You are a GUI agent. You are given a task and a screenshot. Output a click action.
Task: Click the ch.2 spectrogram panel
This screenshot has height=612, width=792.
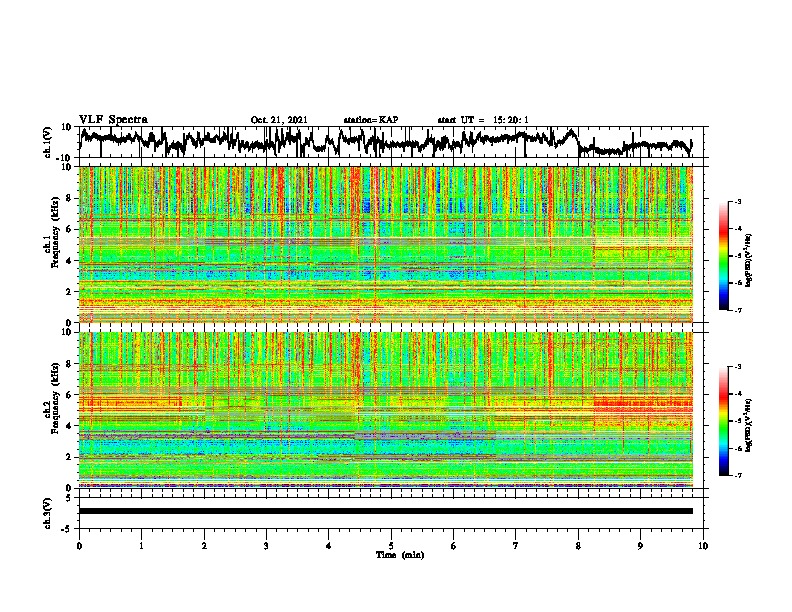click(386, 410)
